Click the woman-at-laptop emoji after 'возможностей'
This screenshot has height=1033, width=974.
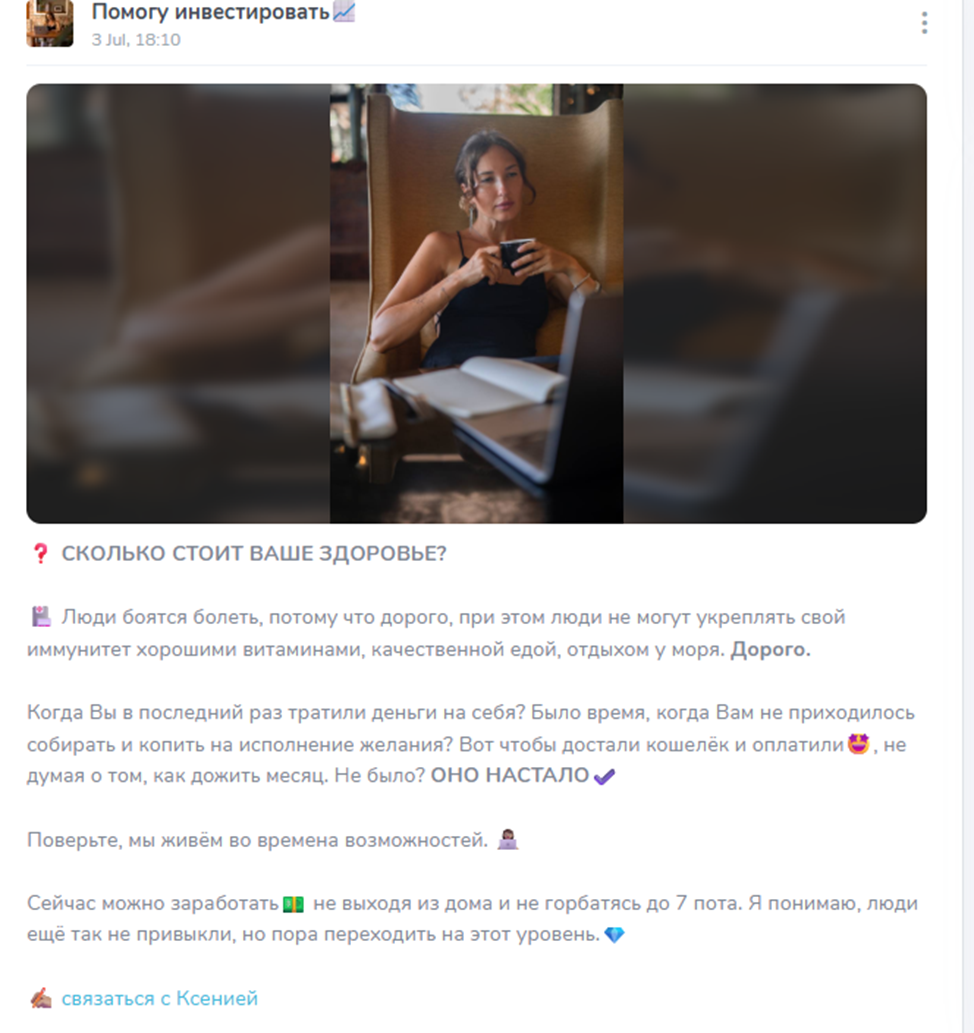click(507, 839)
